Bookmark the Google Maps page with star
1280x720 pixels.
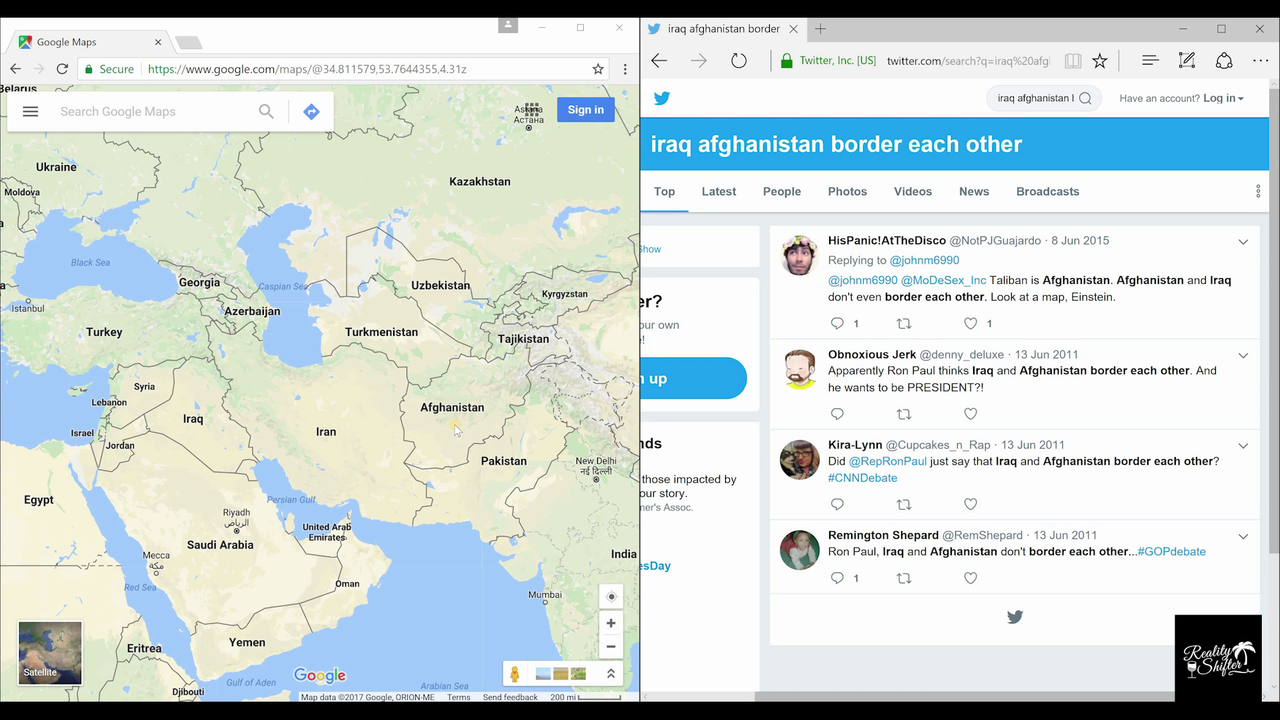[598, 69]
